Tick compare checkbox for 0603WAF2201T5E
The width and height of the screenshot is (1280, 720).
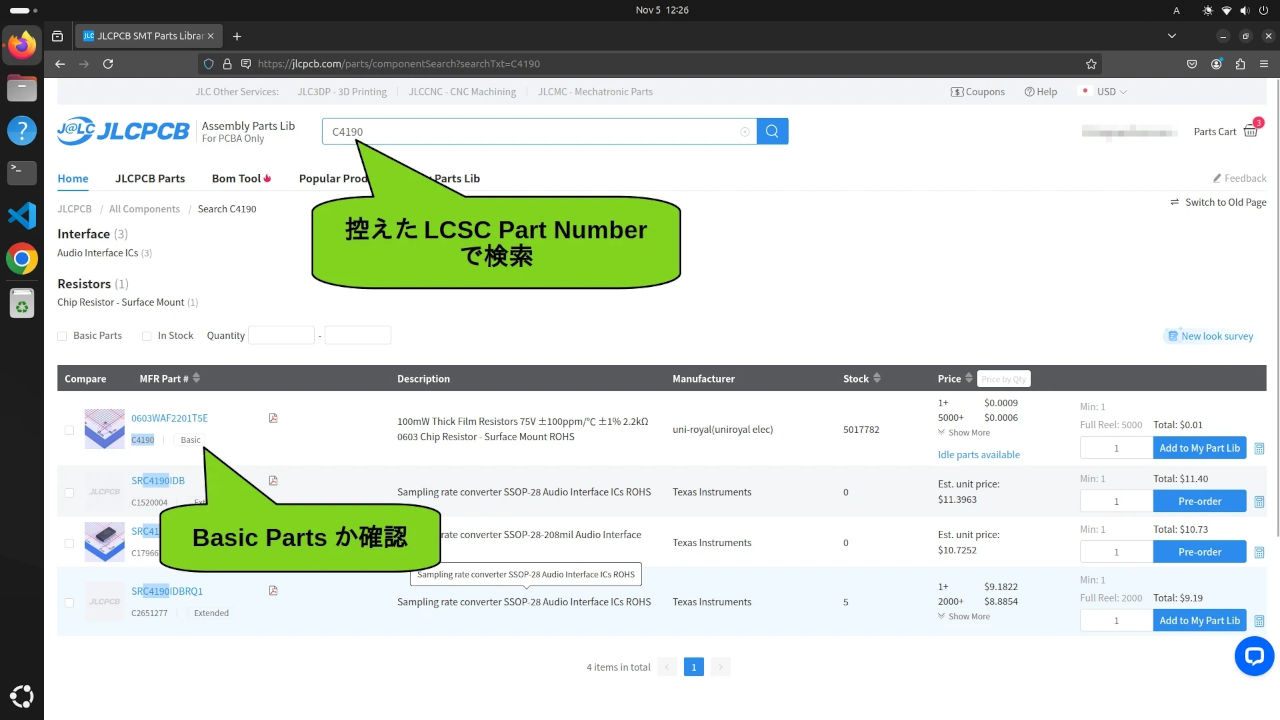tap(69, 430)
